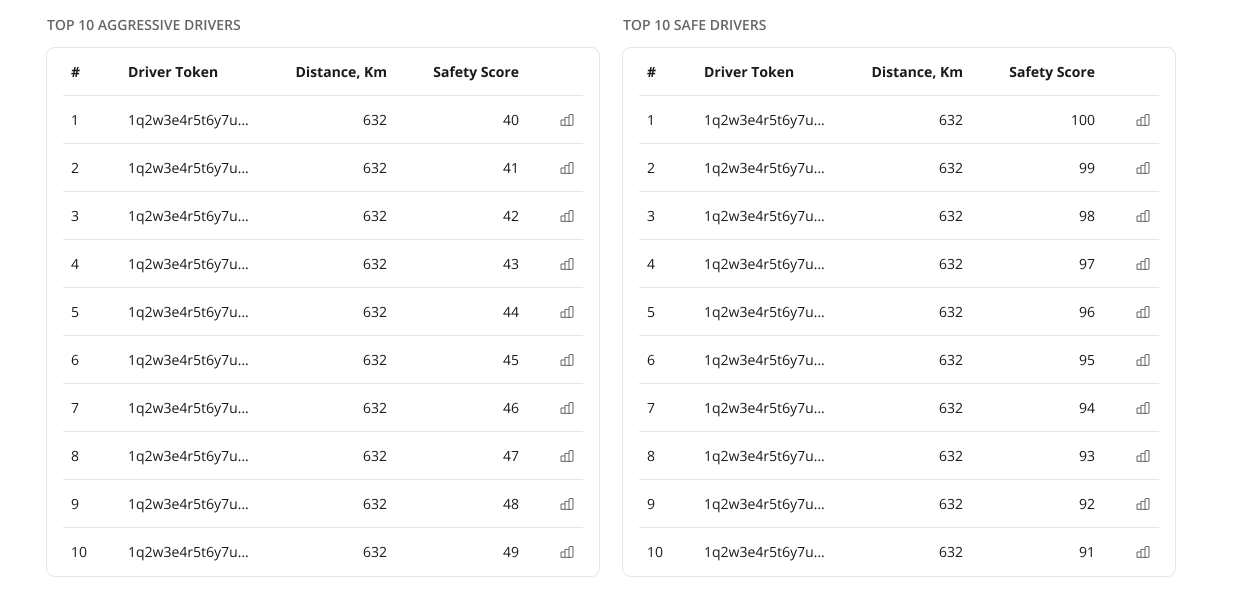1242x608 pixels.
Task: Open chart icon for aggressive driver score 45
Action: tap(567, 360)
